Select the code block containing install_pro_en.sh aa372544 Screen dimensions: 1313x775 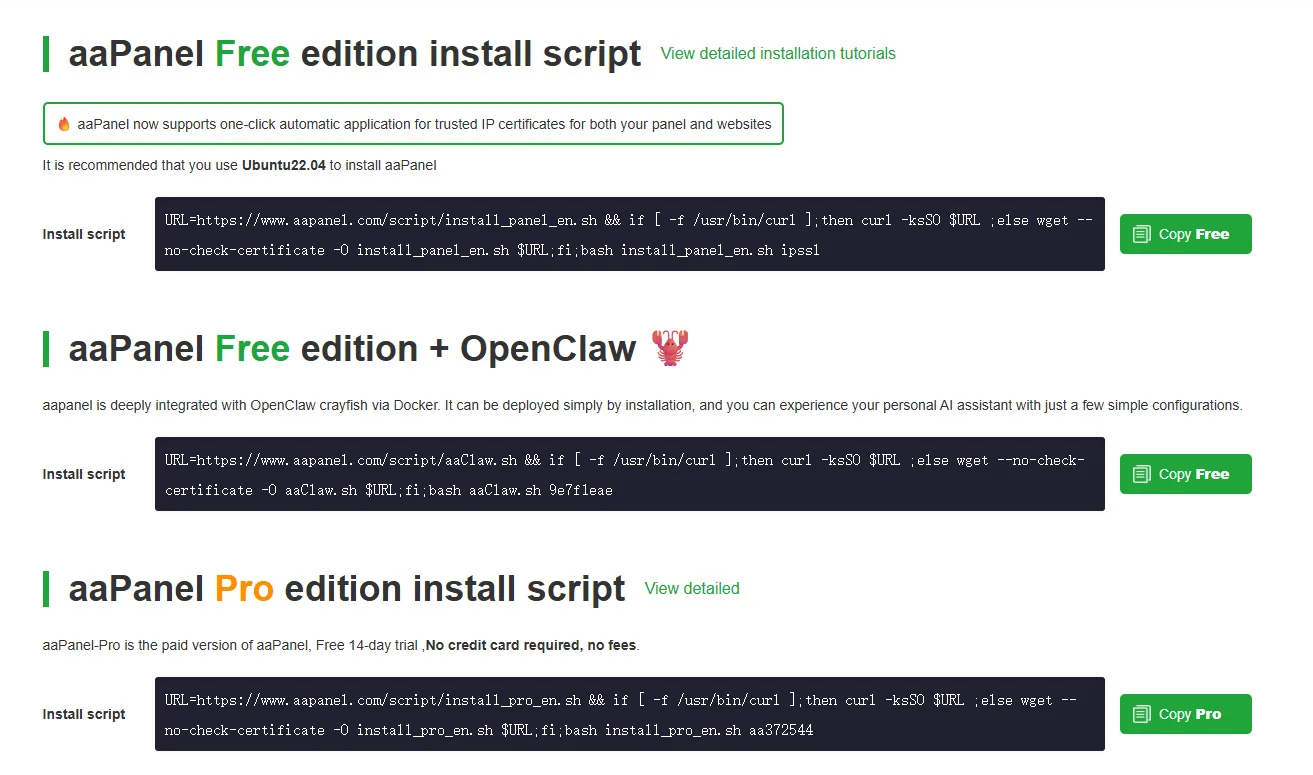[630, 714]
